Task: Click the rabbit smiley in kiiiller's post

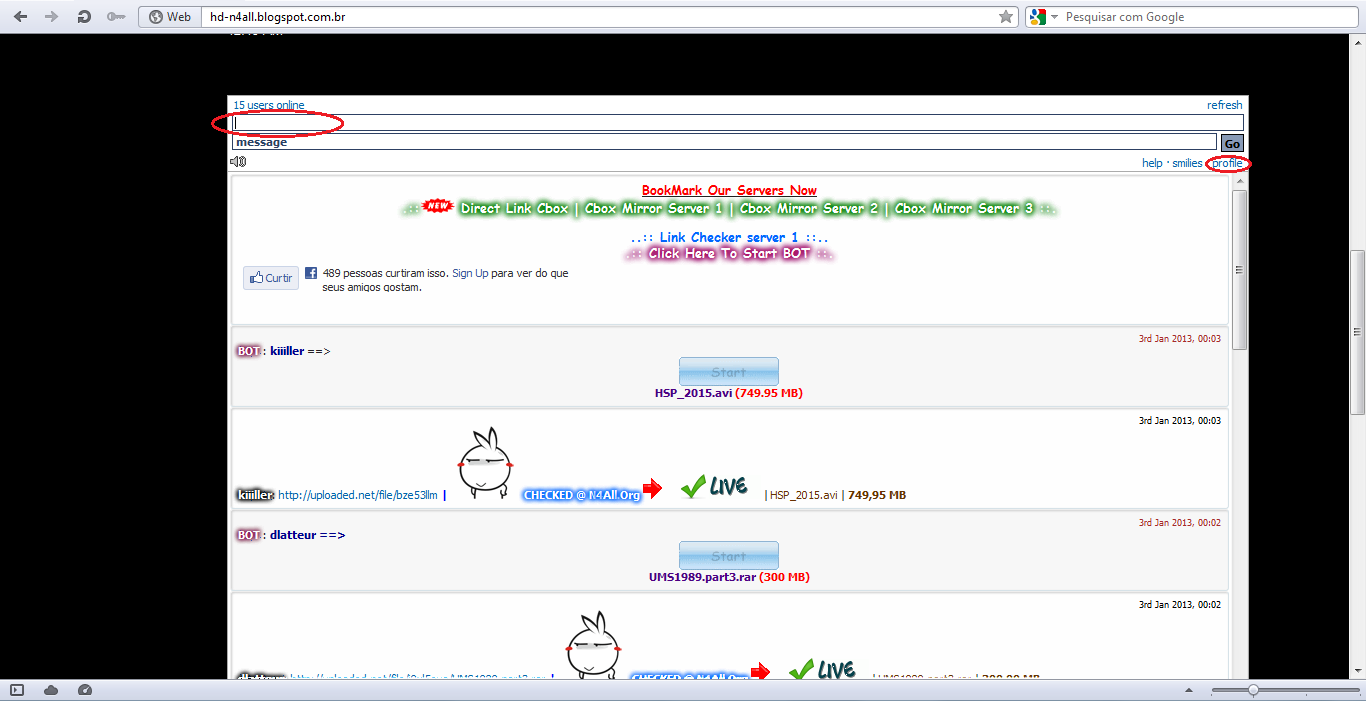Action: (x=484, y=465)
